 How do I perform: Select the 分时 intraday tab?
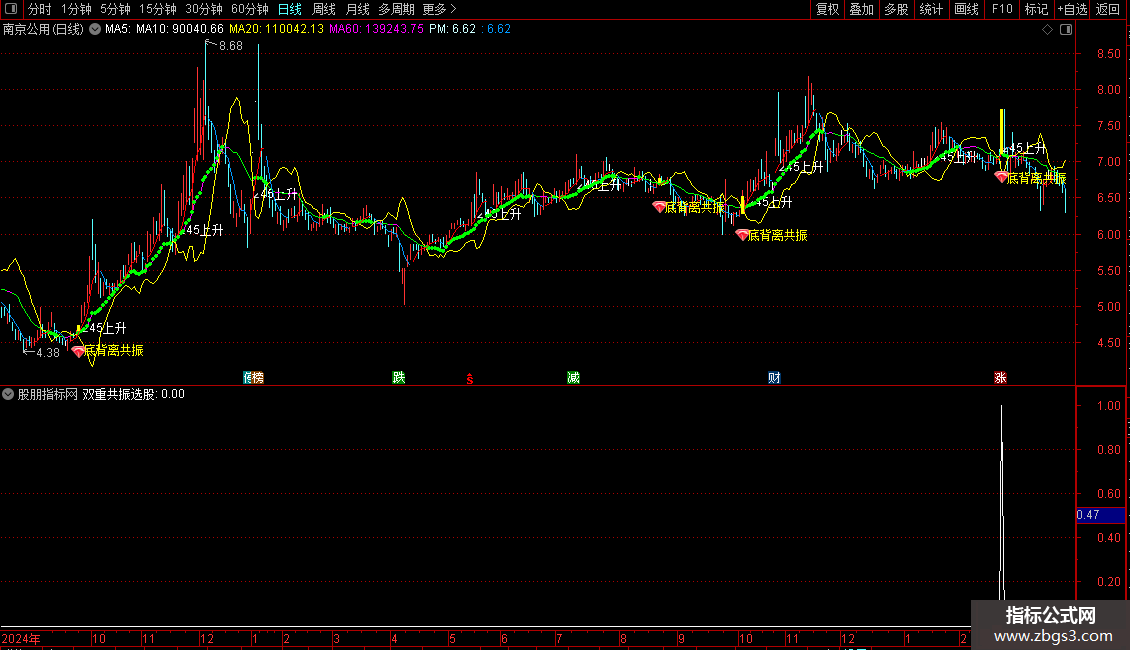click(x=40, y=9)
